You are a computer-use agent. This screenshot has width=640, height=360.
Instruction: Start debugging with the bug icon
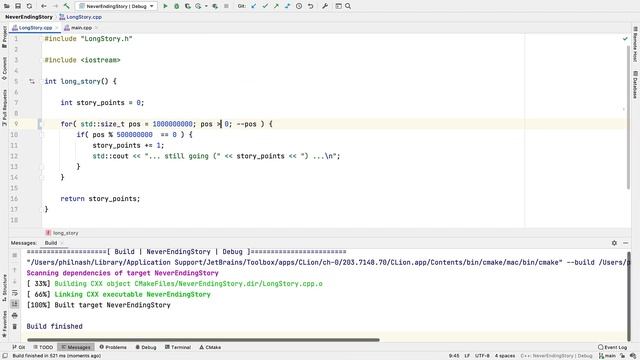point(177,6)
